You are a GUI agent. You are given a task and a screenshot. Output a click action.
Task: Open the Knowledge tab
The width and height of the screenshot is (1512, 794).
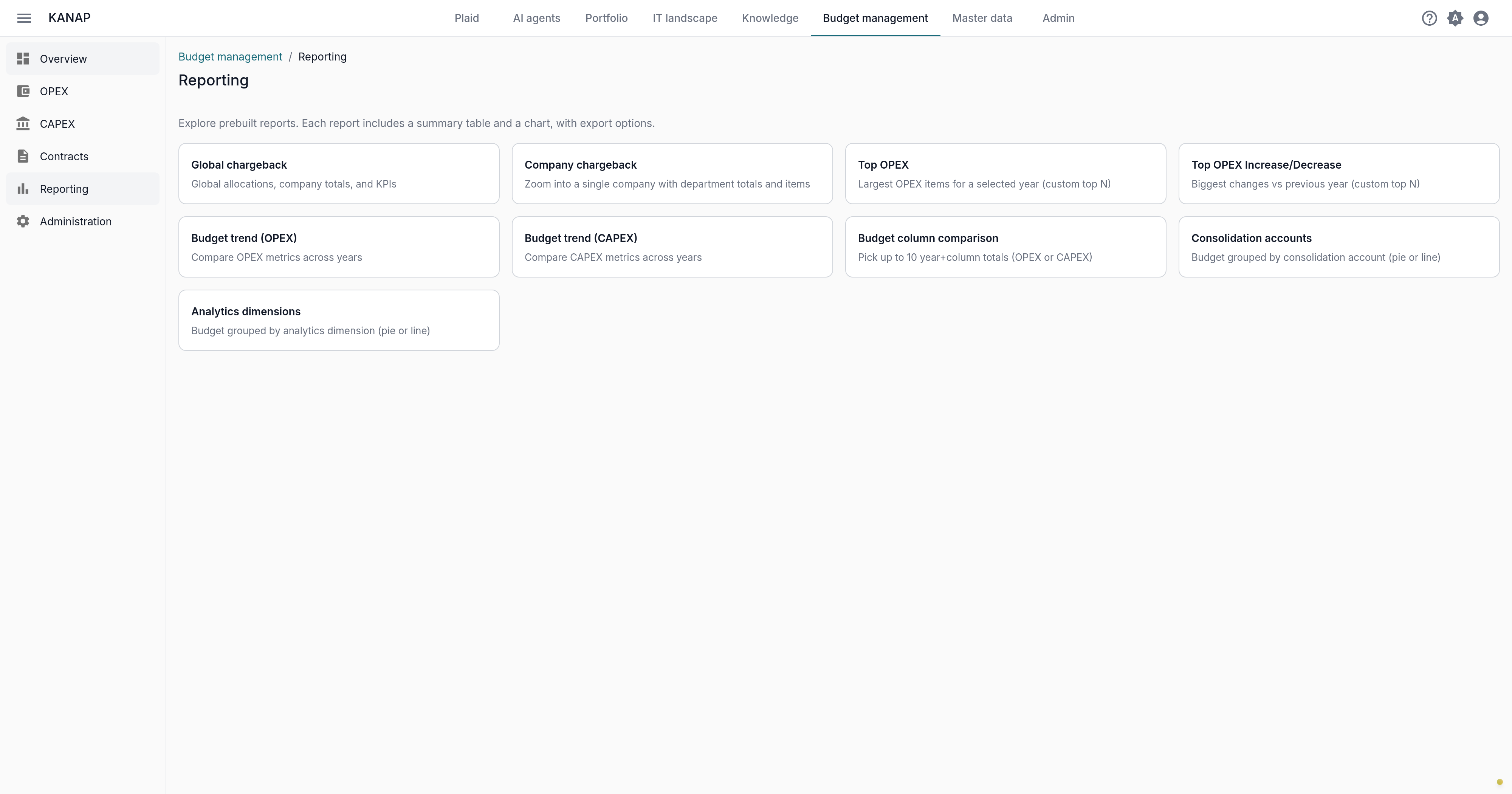(x=770, y=18)
